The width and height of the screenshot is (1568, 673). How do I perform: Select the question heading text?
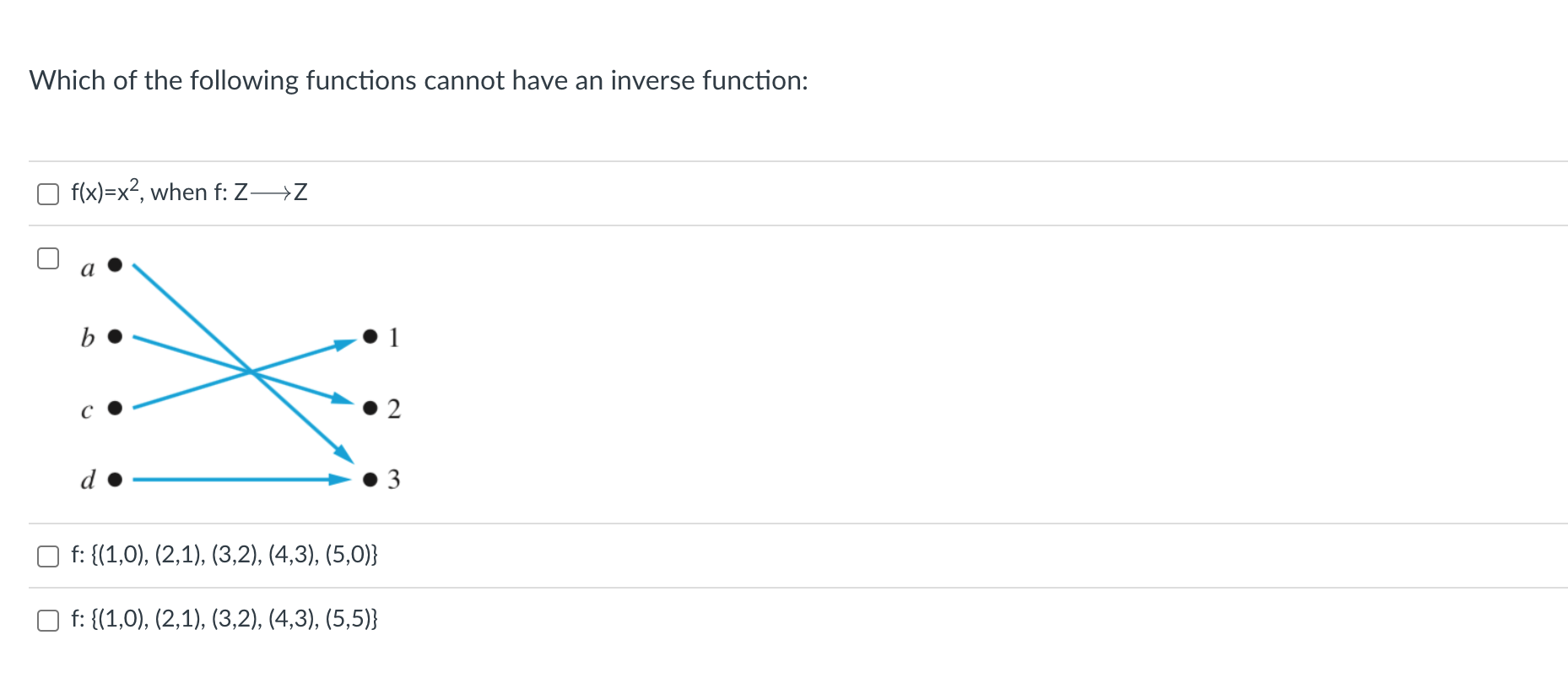pos(419,80)
